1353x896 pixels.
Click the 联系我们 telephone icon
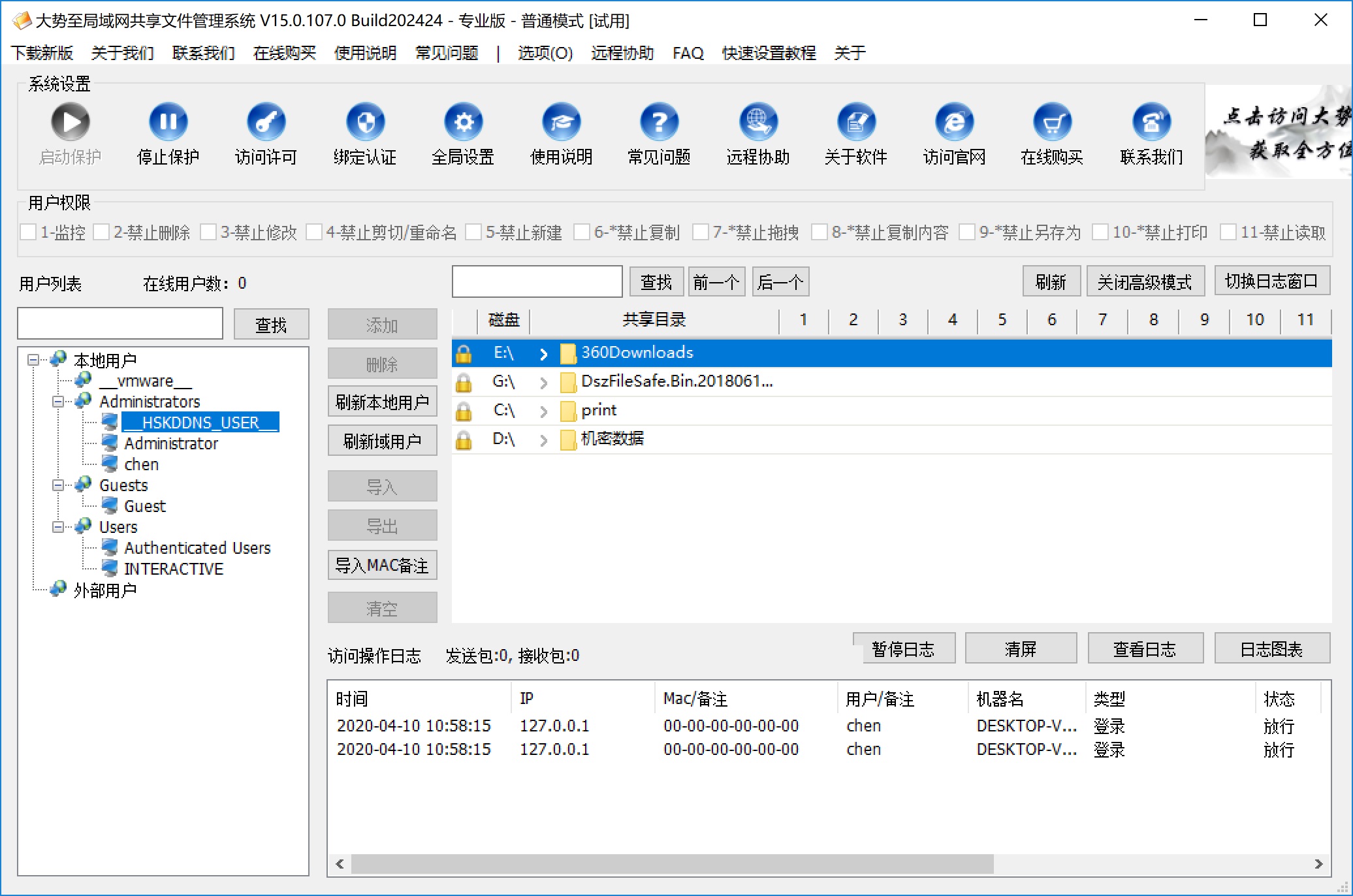pos(1151,122)
